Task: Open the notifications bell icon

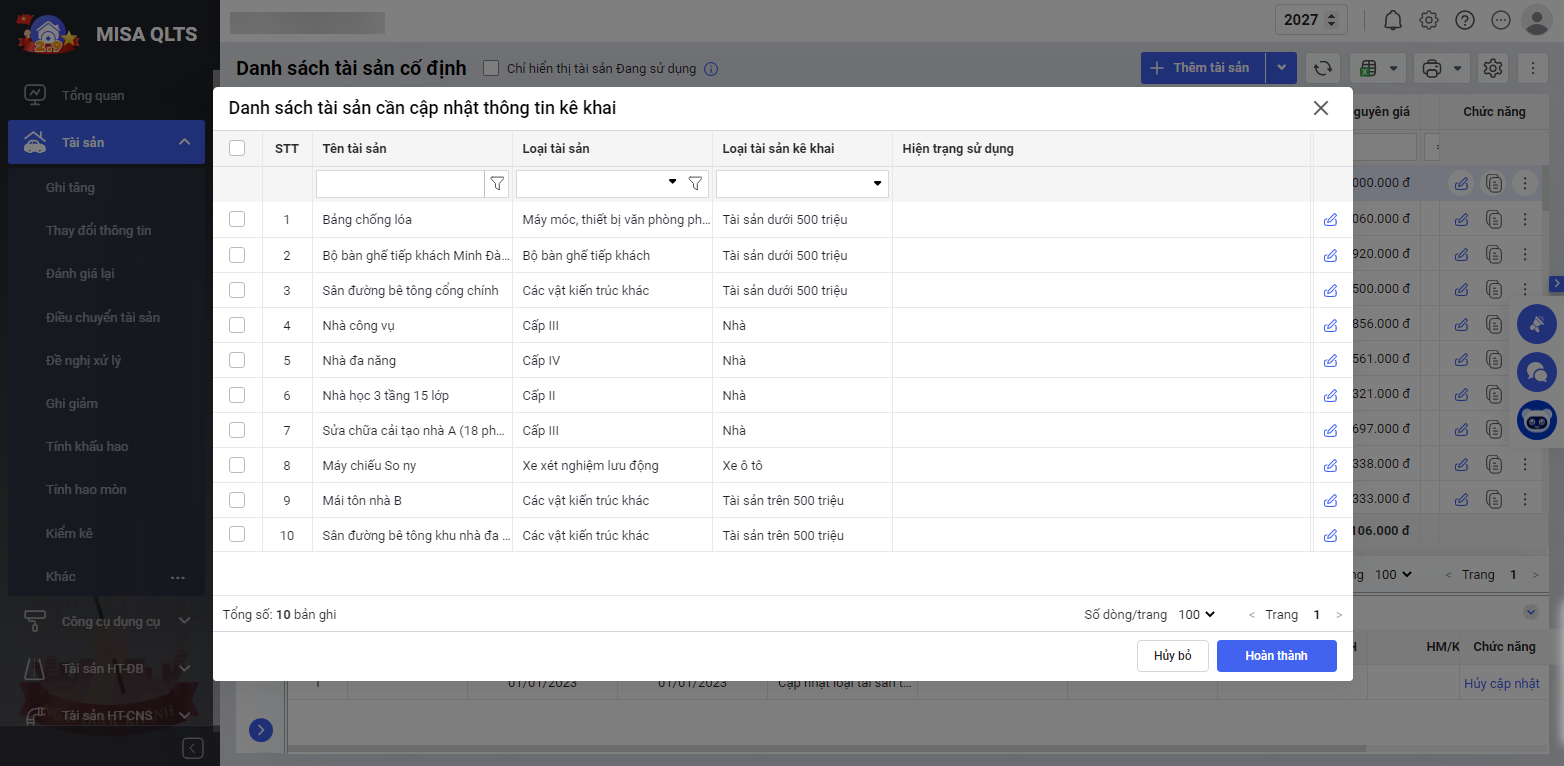Action: 1392,20
